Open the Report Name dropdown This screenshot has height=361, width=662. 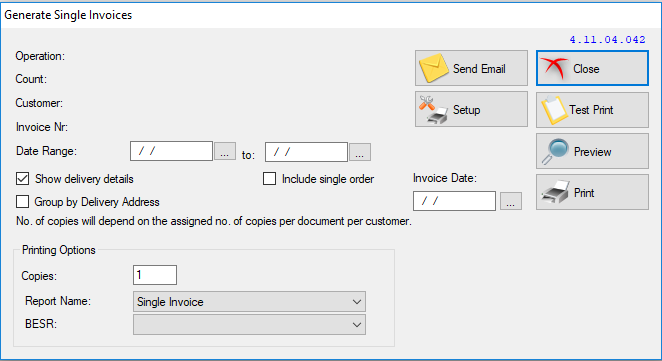(249, 301)
